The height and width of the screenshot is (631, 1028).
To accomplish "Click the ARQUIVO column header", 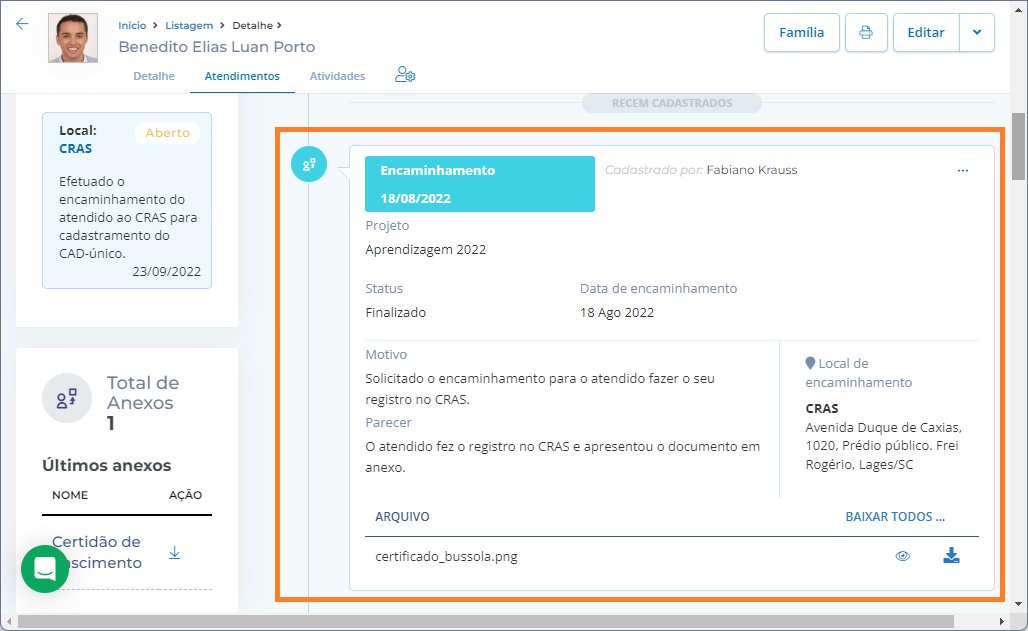I will pyautogui.click(x=402, y=517).
